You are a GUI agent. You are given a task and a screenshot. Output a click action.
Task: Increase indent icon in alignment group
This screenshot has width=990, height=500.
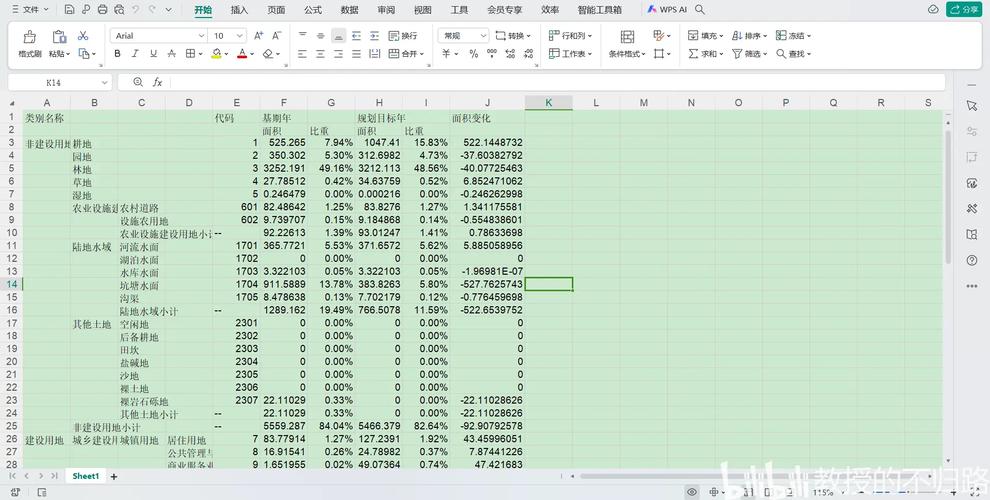click(374, 36)
